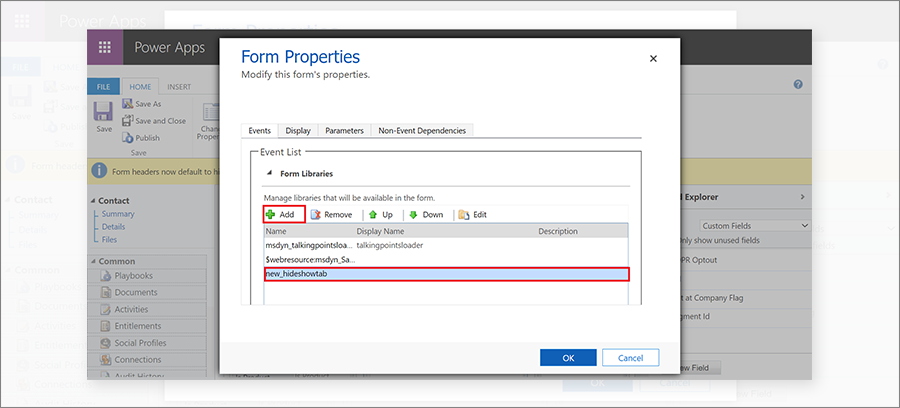Select the msdyn_talkingpointsloader library row
The width and height of the screenshot is (900, 408).
coord(446,245)
